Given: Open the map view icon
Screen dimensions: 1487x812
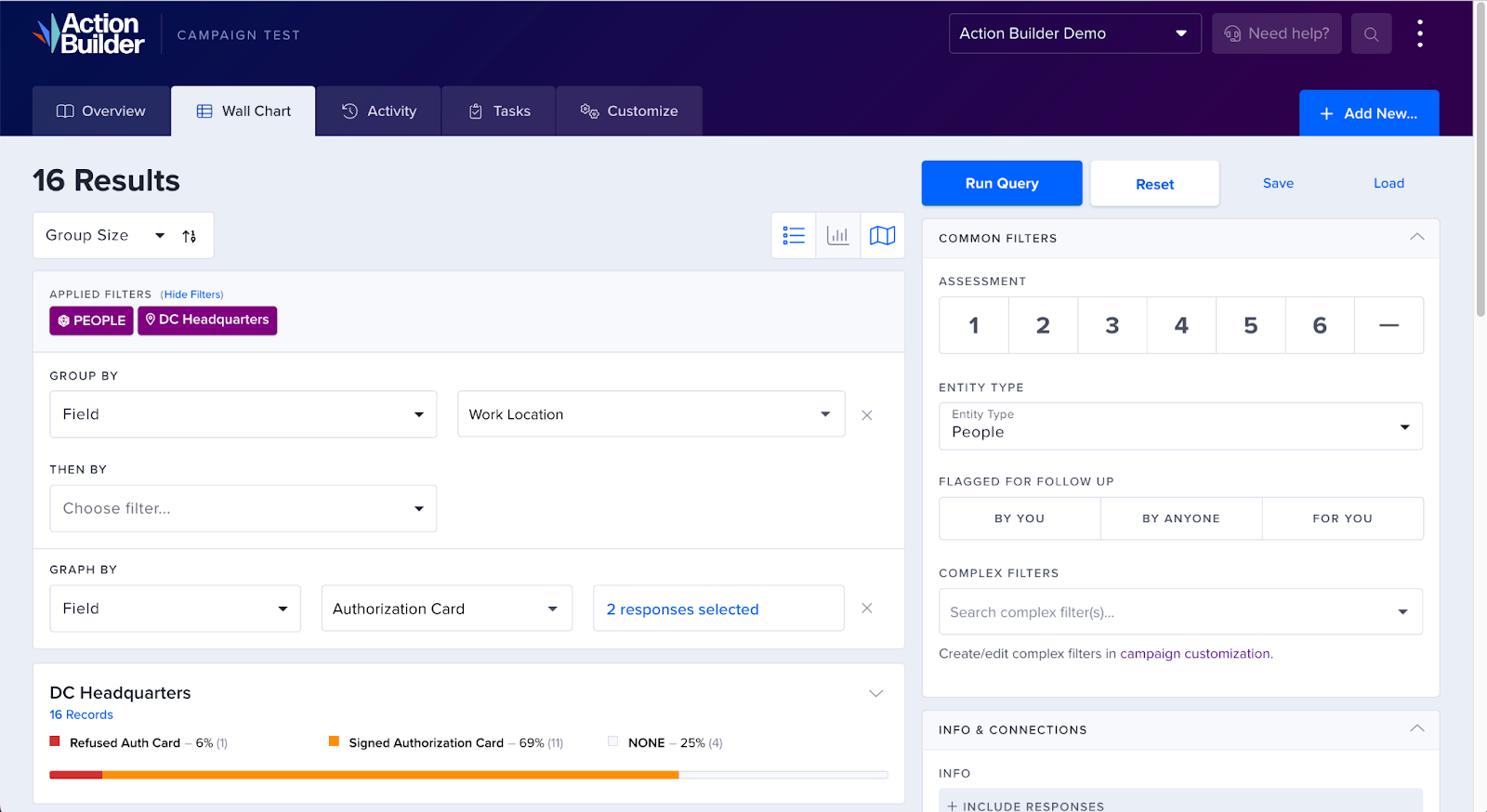Looking at the screenshot, I should click(x=882, y=236).
